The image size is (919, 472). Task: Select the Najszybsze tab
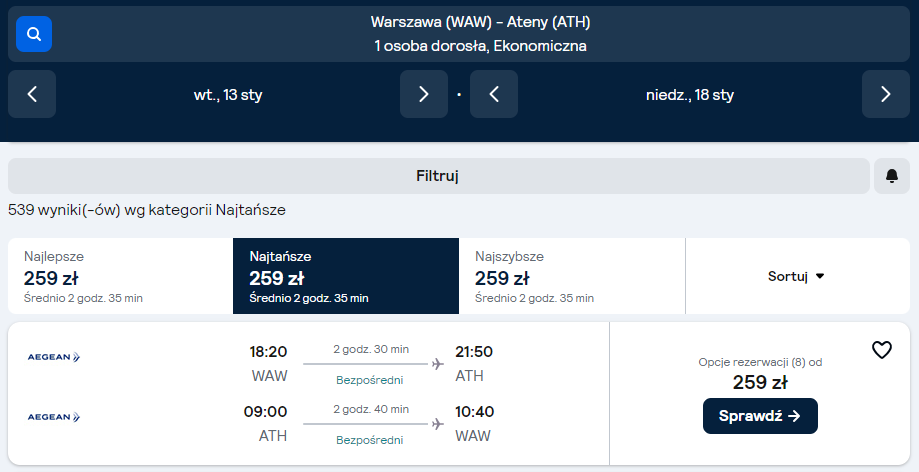571,276
